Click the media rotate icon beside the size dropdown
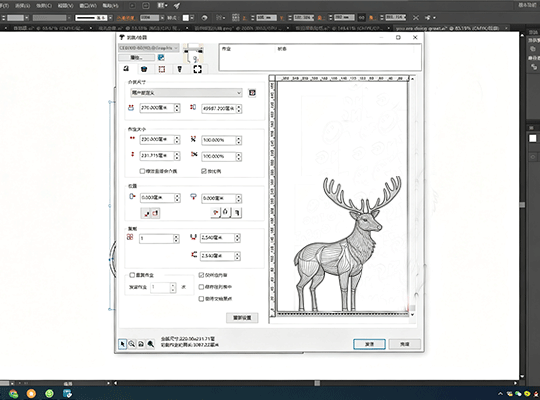This screenshot has width=540, height=400. coord(252,93)
